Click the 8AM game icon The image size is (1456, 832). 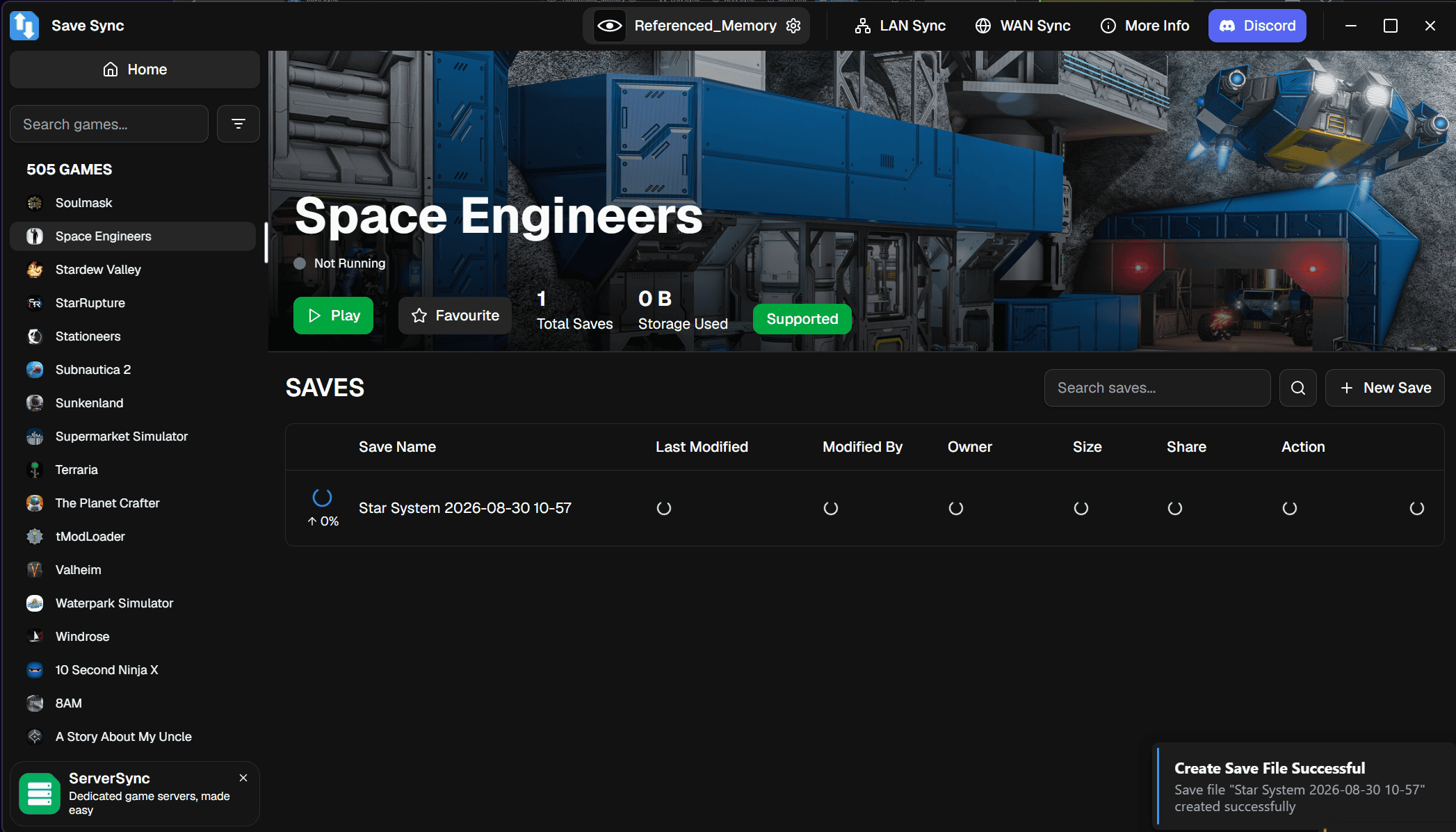click(x=35, y=703)
